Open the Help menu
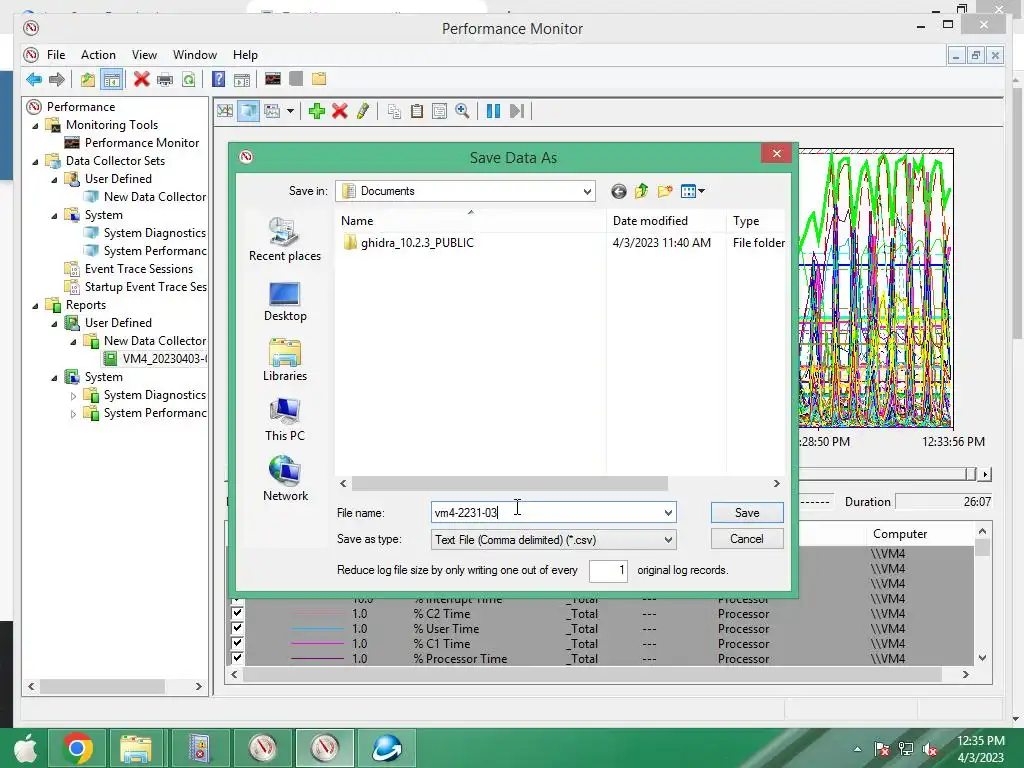This screenshot has height=768, width=1024. pos(246,55)
